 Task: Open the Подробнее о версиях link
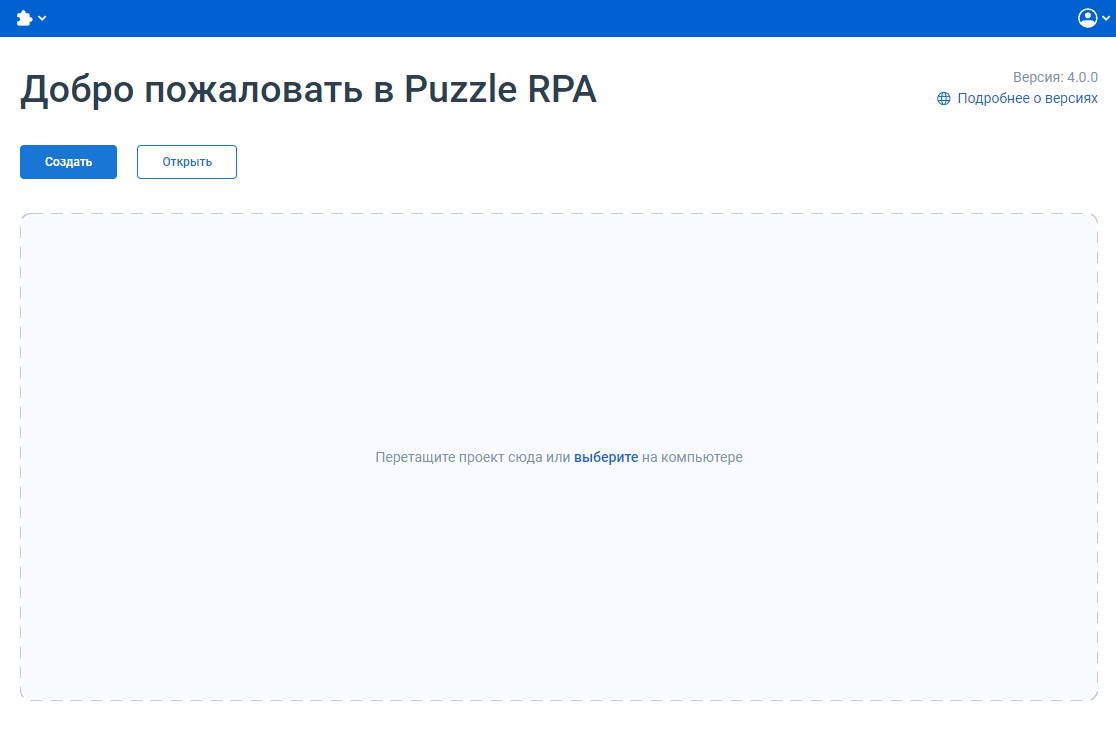(1027, 98)
